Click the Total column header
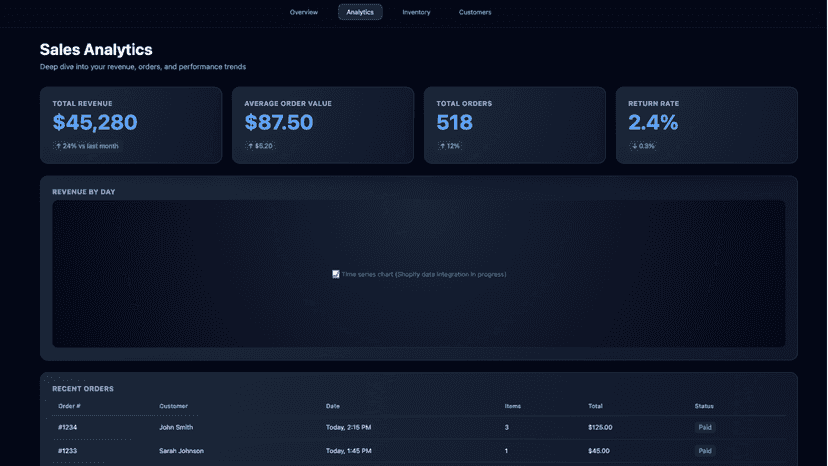 pyautogui.click(x=595, y=406)
